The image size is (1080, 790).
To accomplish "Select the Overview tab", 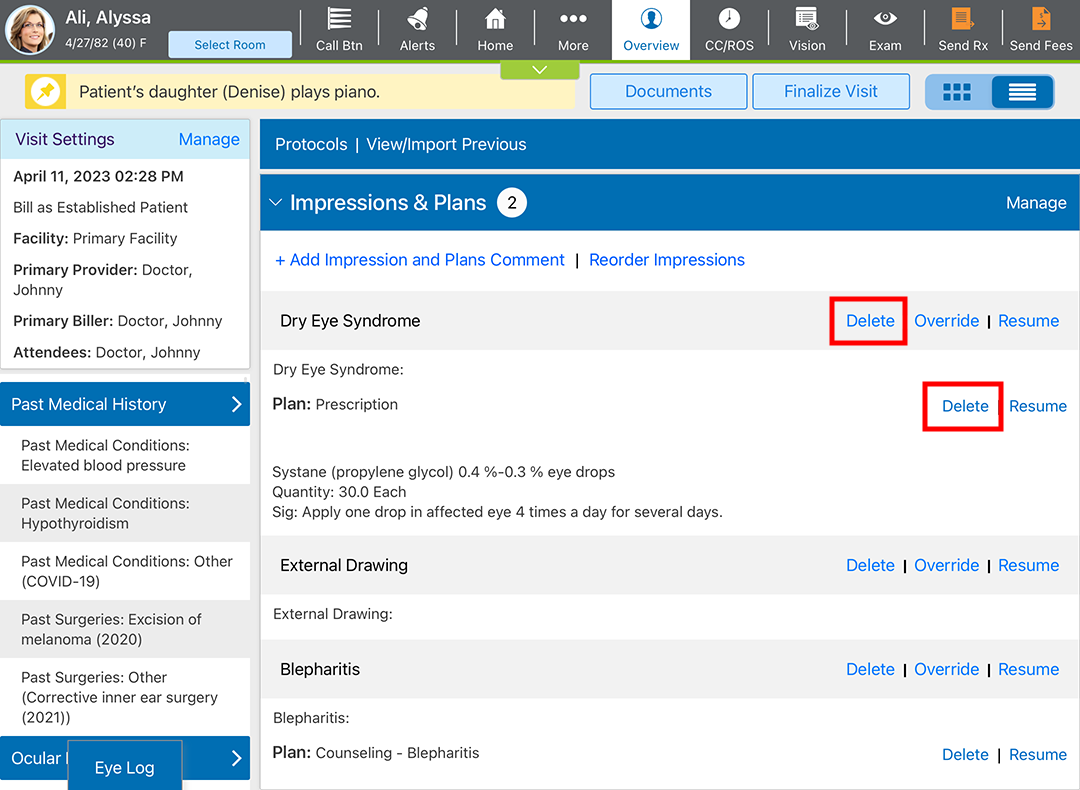I will 651,29.
